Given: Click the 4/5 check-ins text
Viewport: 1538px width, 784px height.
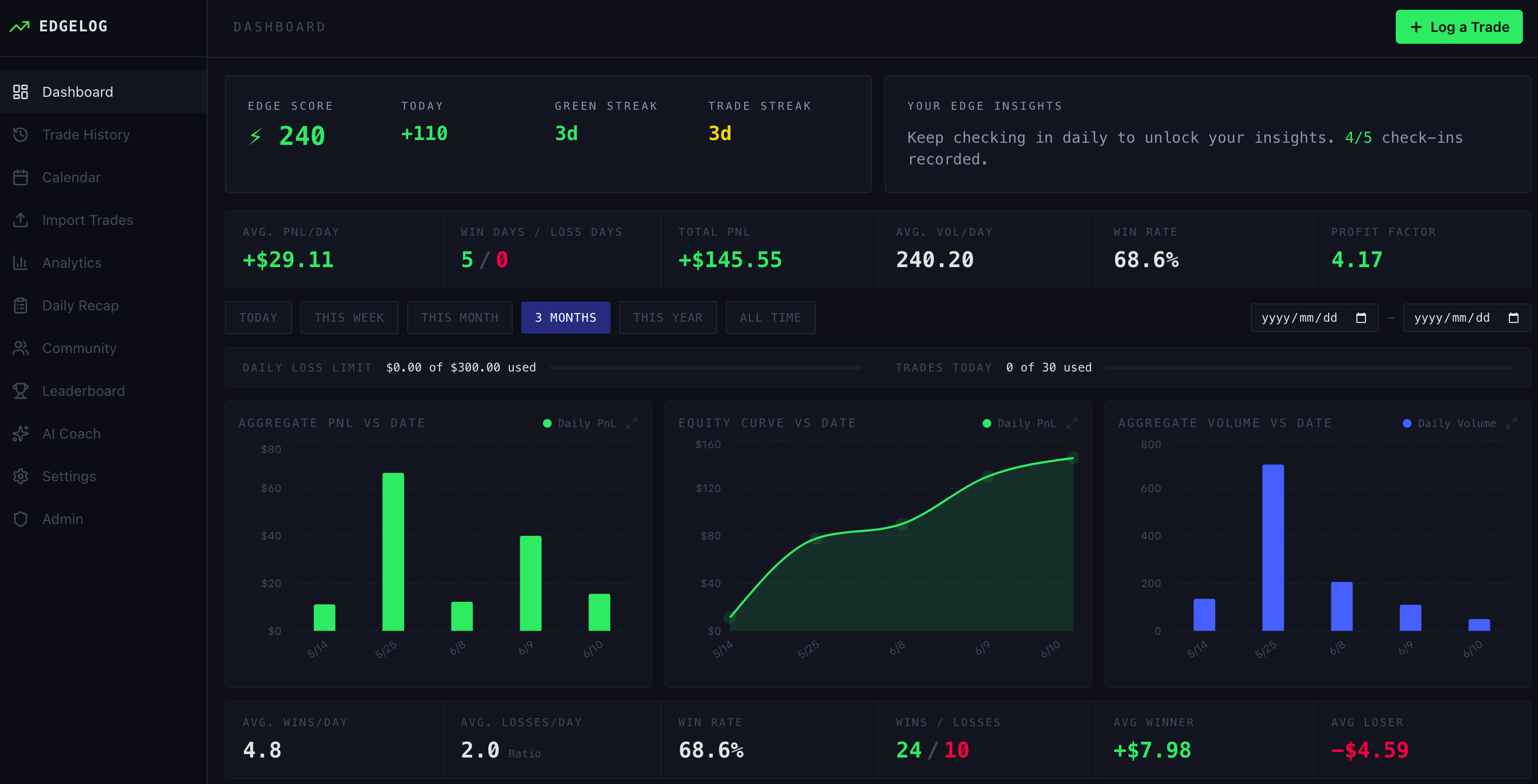Looking at the screenshot, I should tap(1404, 138).
